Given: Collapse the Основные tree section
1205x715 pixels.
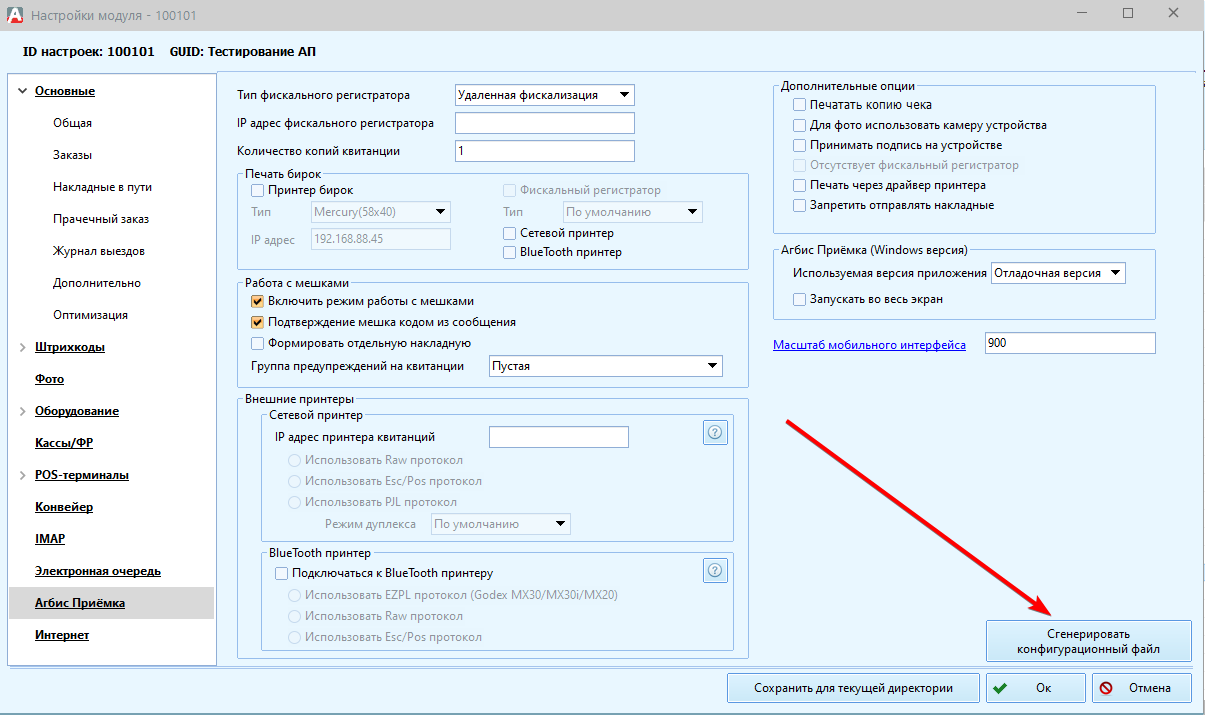Looking at the screenshot, I should click(22, 91).
